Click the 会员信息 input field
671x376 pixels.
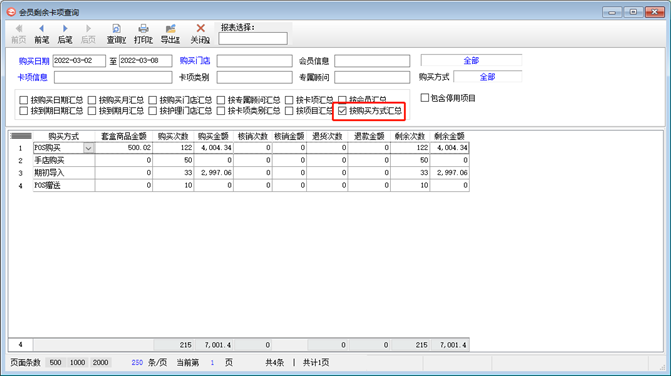pos(372,61)
